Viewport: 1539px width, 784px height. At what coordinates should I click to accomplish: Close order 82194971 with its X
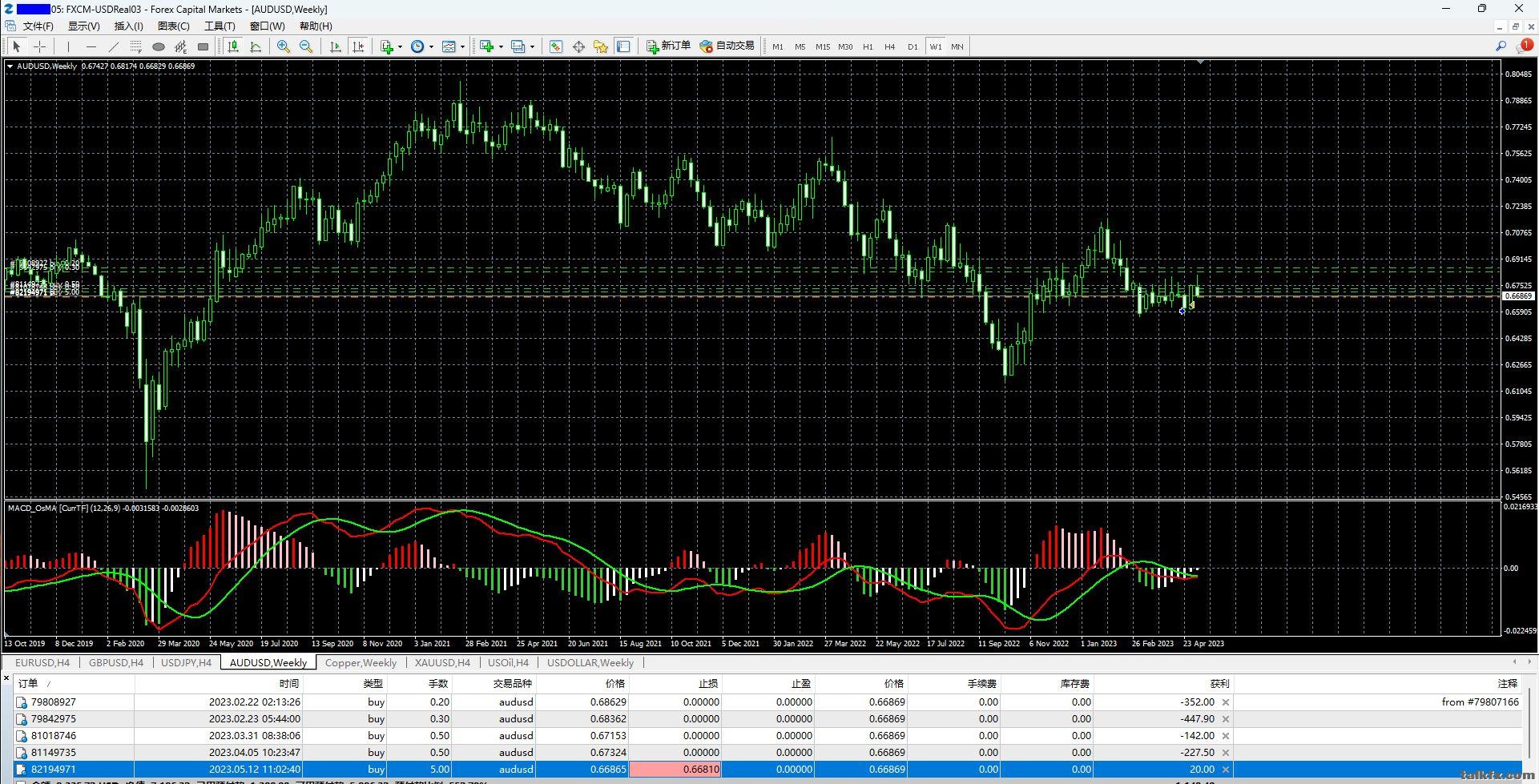click(1226, 770)
